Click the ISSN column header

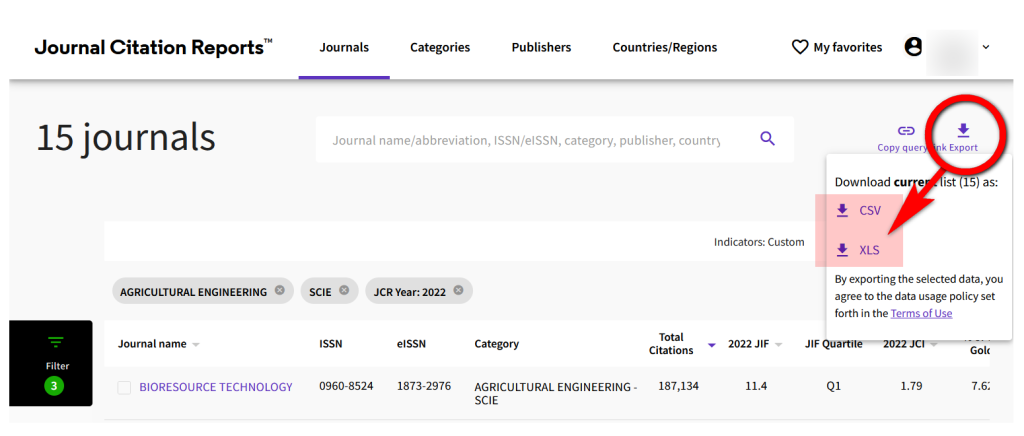(x=330, y=344)
